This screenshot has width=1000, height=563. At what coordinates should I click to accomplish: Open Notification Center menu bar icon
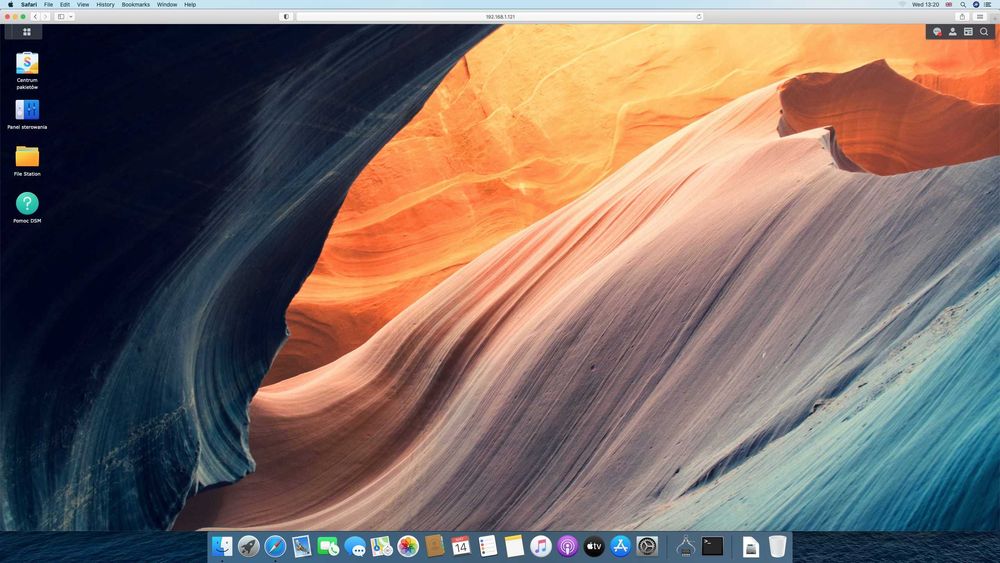(x=988, y=4)
